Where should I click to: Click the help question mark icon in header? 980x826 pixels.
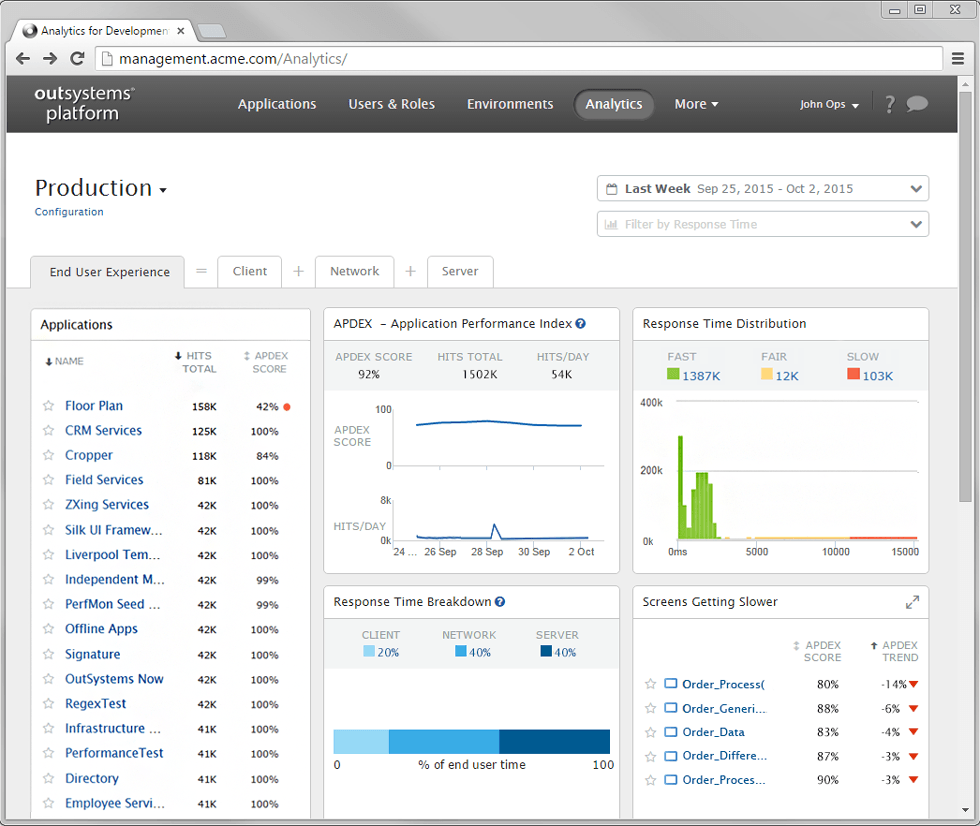[889, 104]
